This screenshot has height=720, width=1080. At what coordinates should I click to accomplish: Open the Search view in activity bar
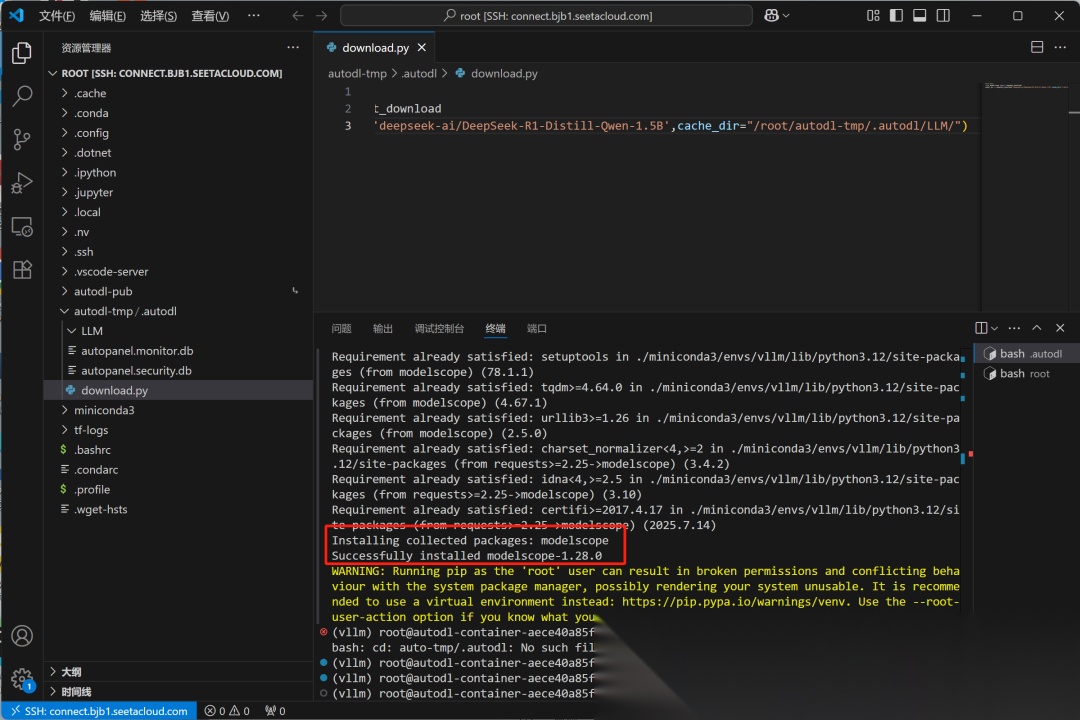point(22,96)
